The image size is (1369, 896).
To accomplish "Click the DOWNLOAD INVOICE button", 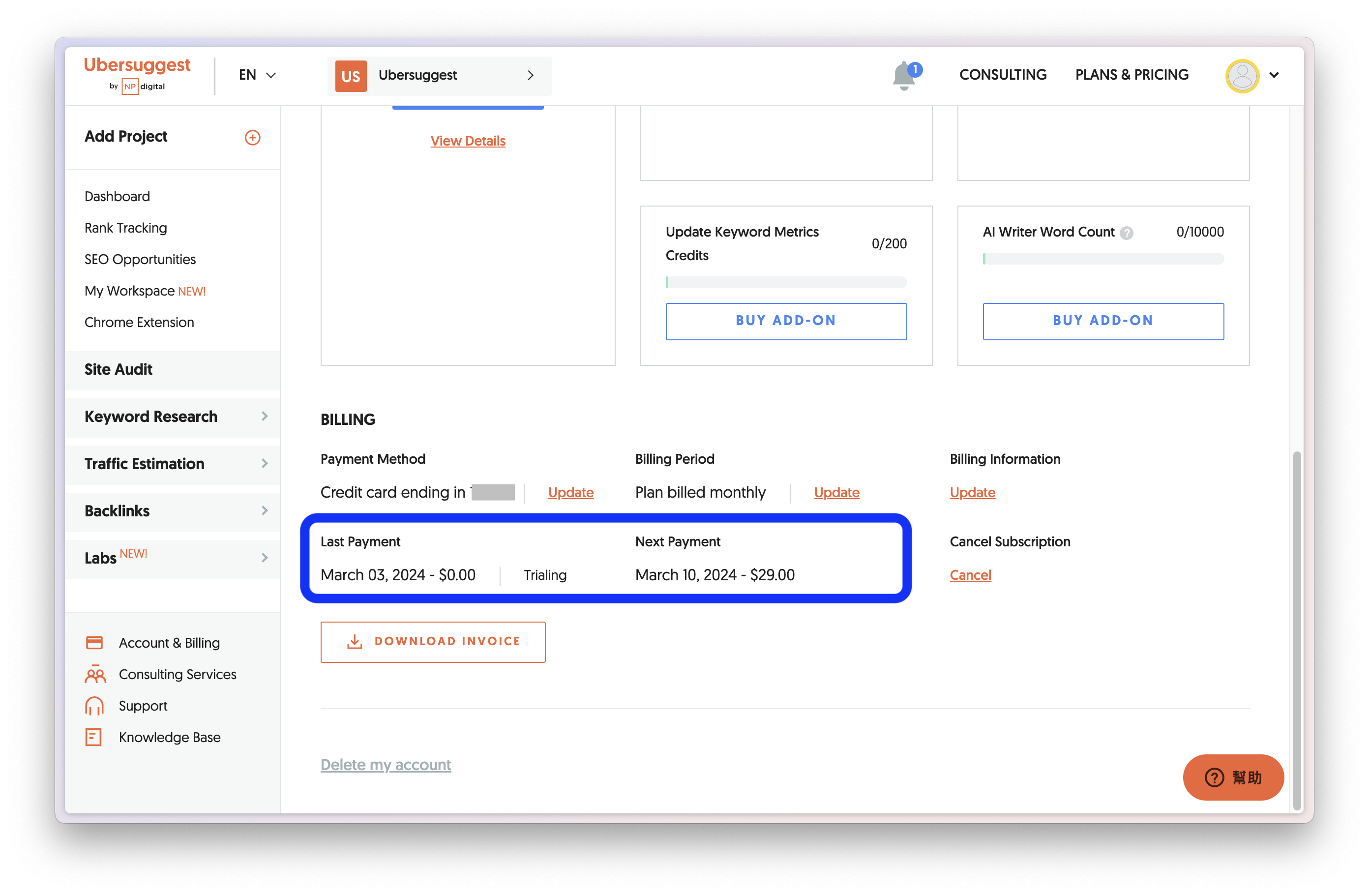I will click(433, 642).
